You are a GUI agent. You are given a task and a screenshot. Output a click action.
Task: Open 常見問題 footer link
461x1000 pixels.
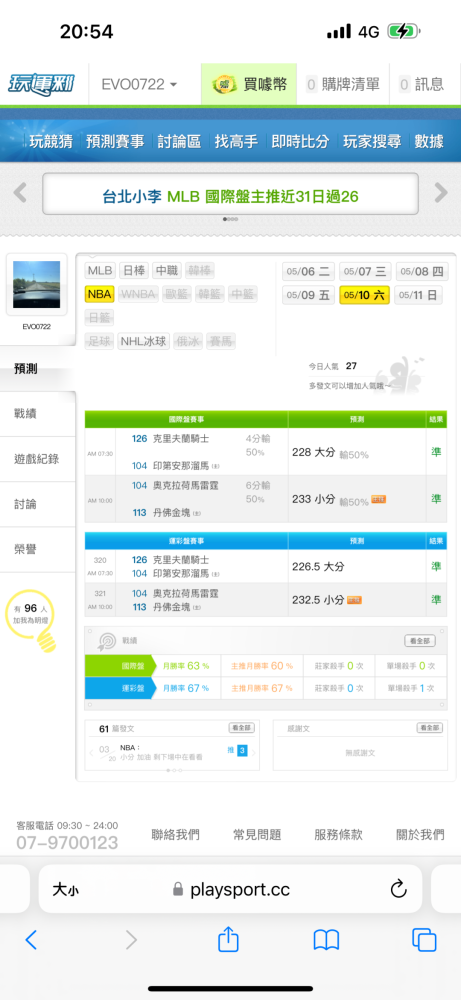coord(257,834)
